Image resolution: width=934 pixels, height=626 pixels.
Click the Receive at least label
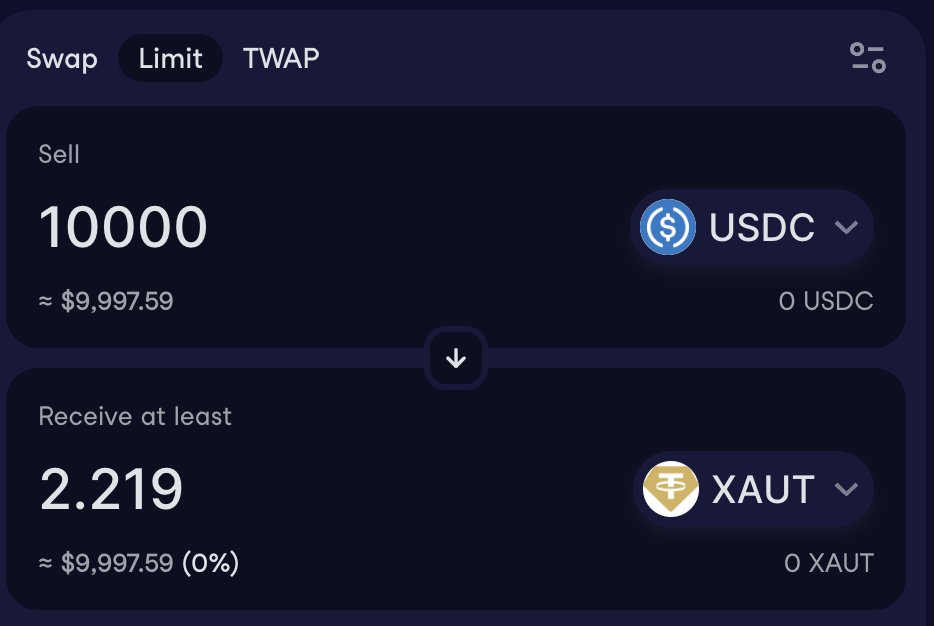pos(135,416)
